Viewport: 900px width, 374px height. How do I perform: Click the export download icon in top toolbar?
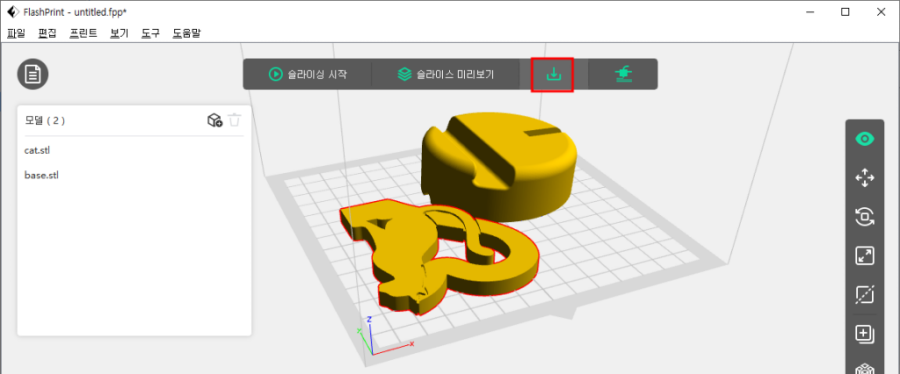click(x=553, y=75)
